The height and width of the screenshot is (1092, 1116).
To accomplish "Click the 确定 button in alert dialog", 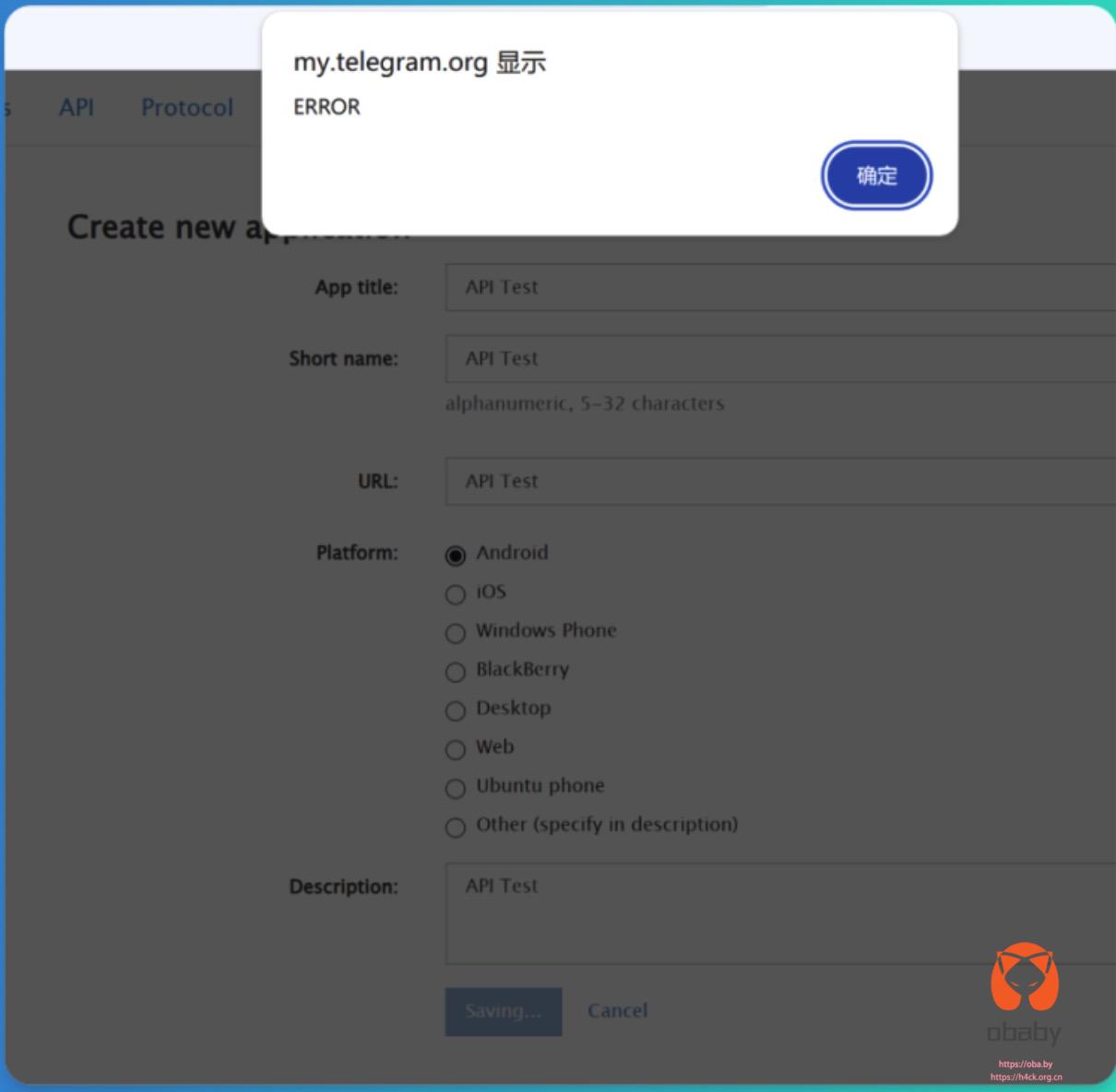I will tap(876, 175).
